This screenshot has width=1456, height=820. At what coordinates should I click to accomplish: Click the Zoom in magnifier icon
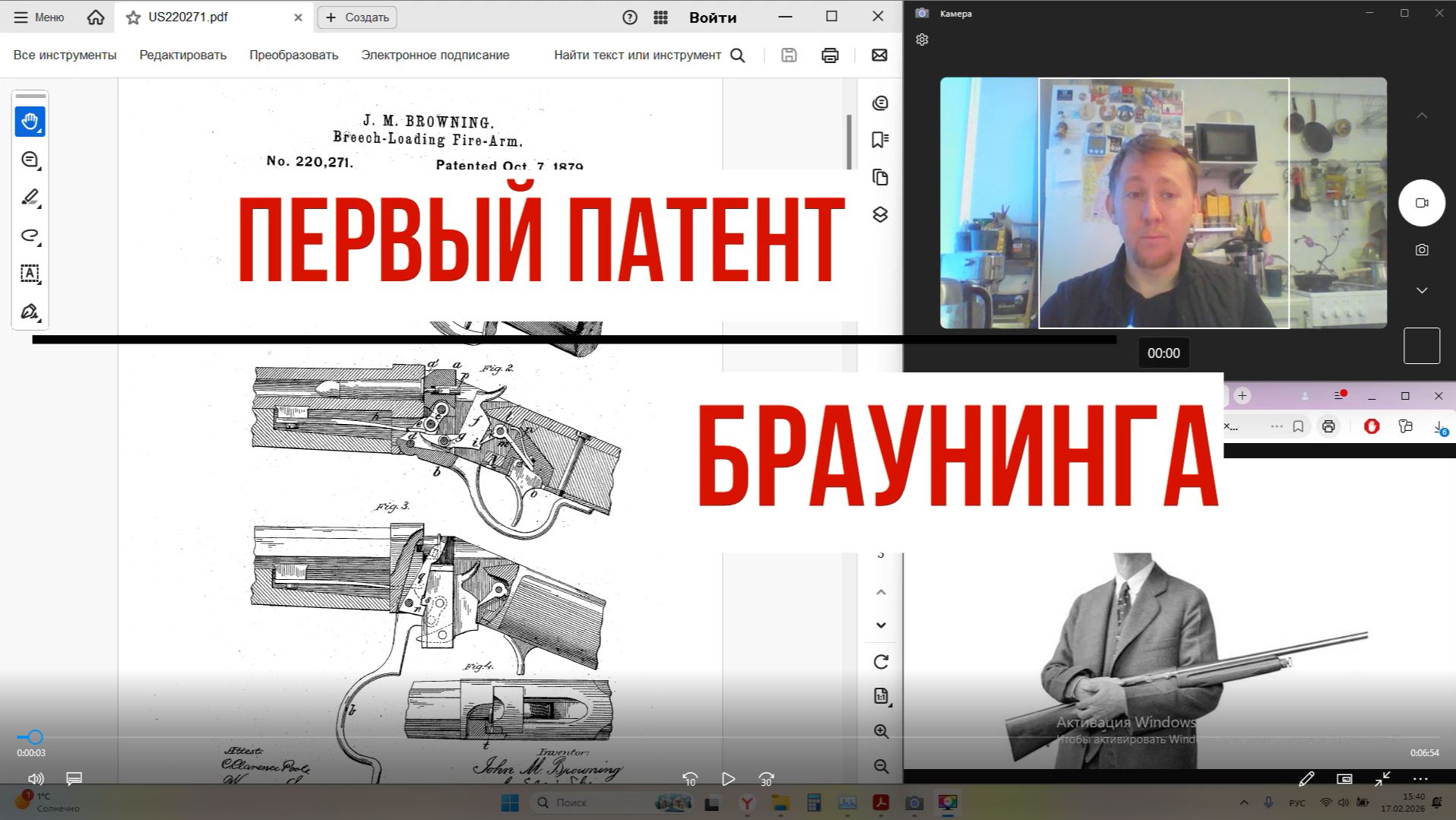(x=882, y=732)
